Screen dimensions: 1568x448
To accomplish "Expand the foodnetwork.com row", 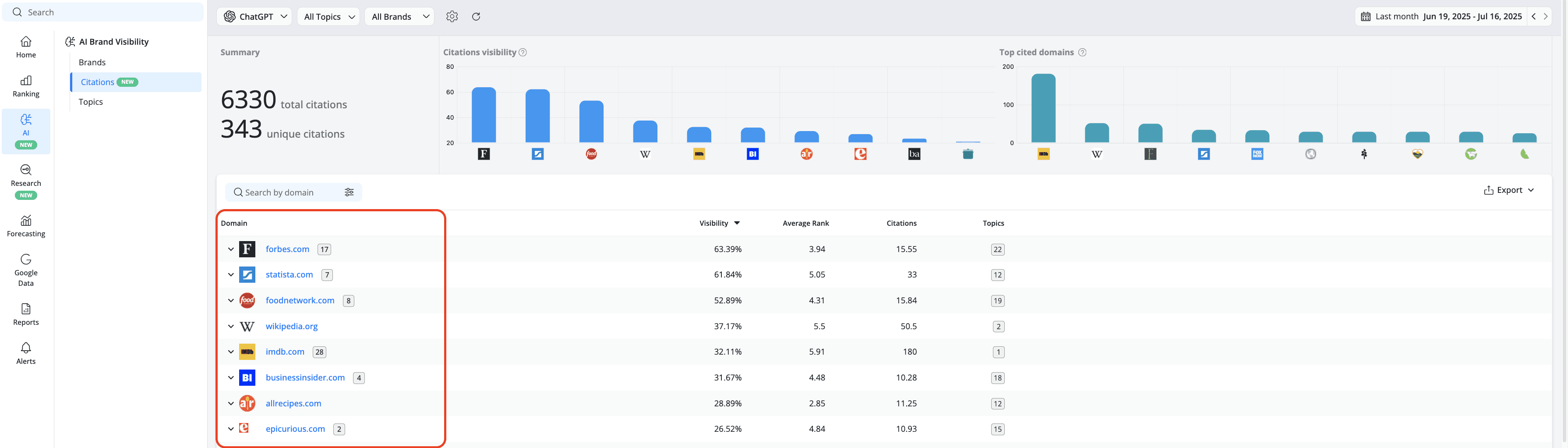I will tap(231, 301).
